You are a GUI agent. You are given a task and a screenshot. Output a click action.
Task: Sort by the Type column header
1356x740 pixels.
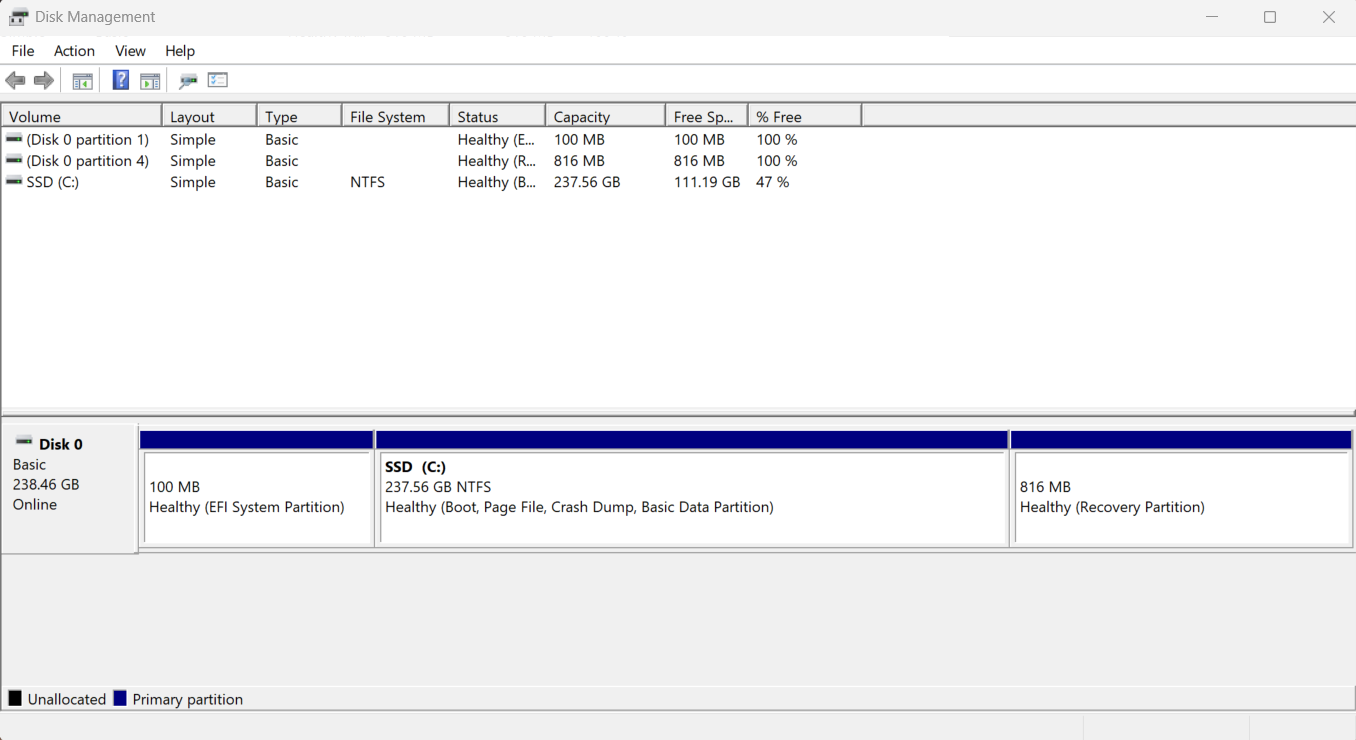point(299,116)
